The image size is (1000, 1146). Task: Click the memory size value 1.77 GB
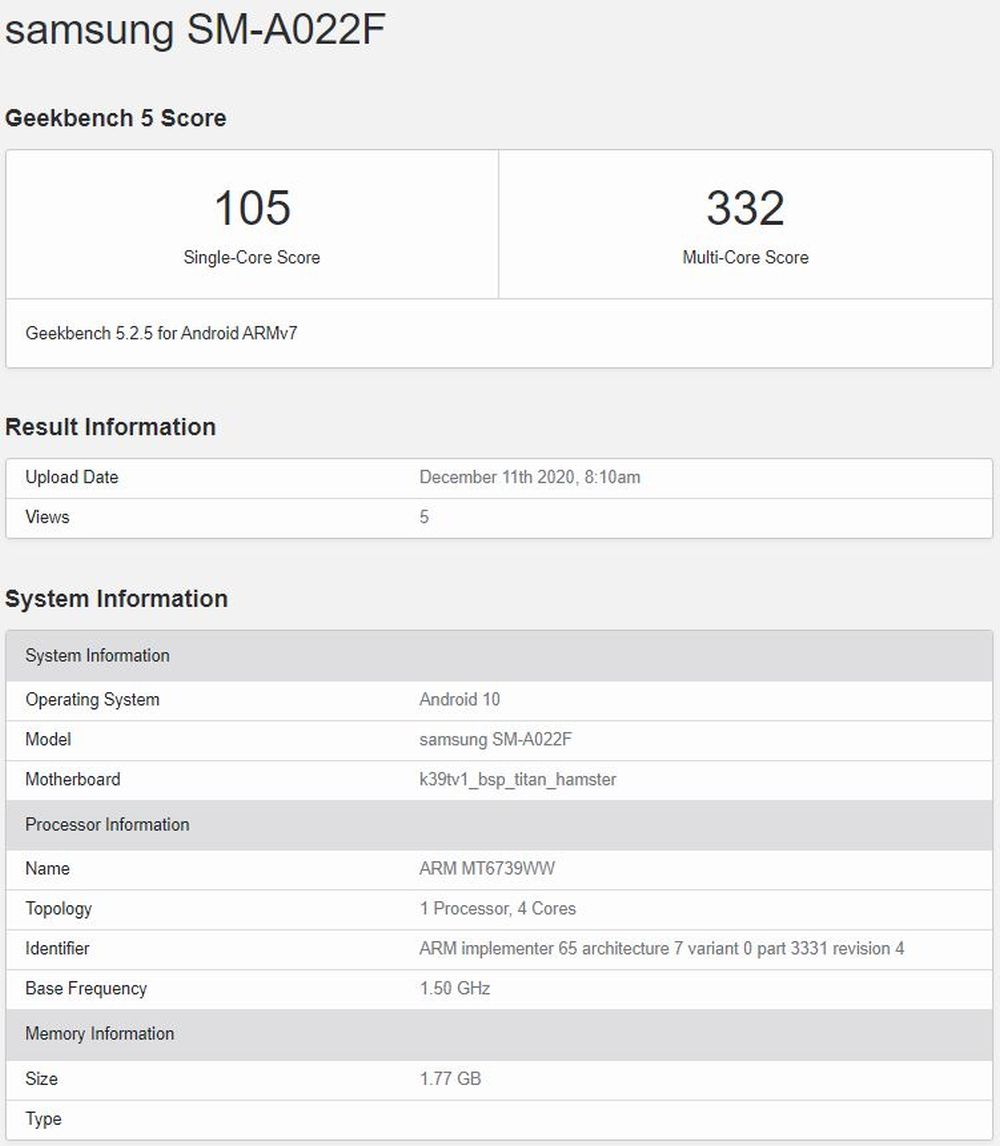pos(450,1079)
